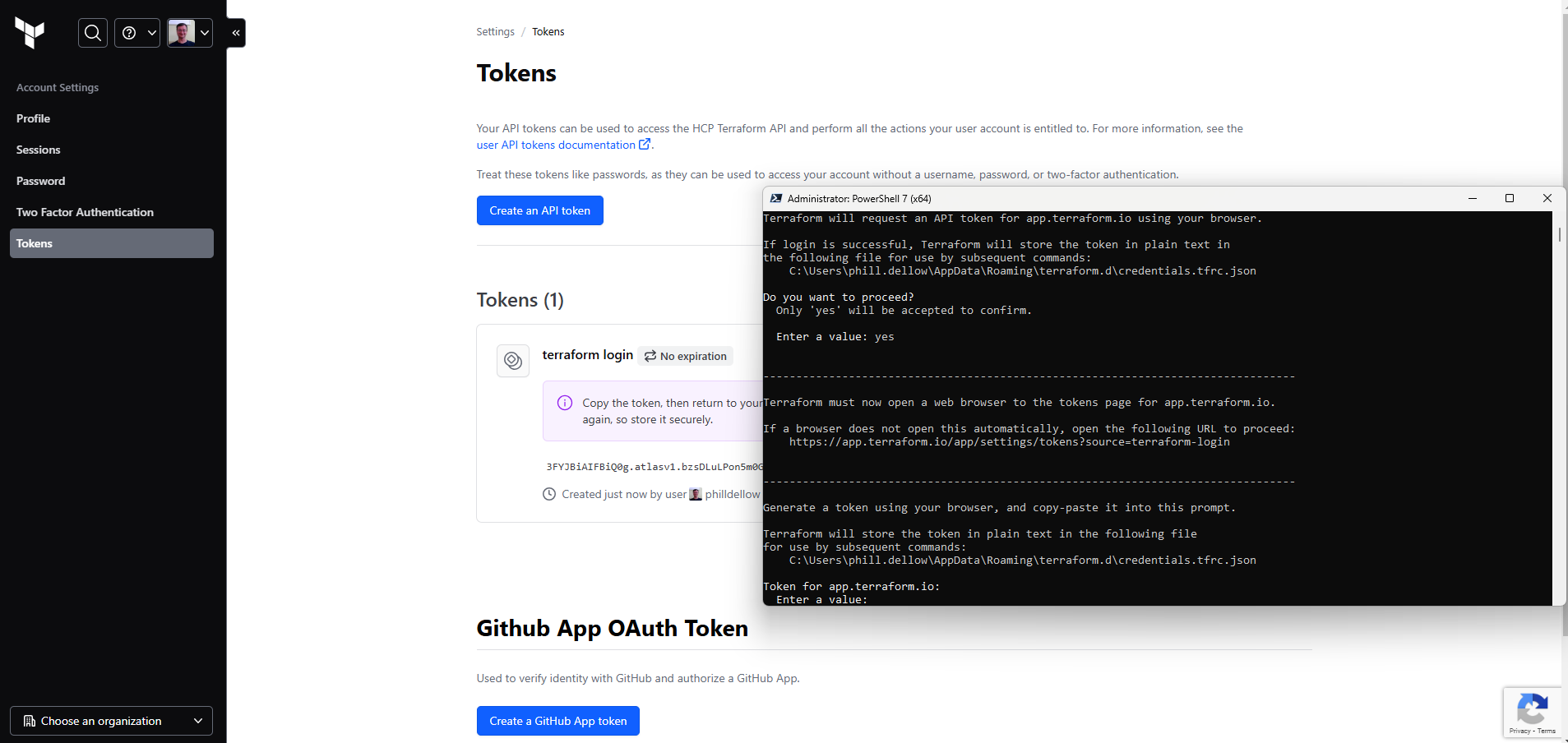Open the user avatar account menu

190,33
